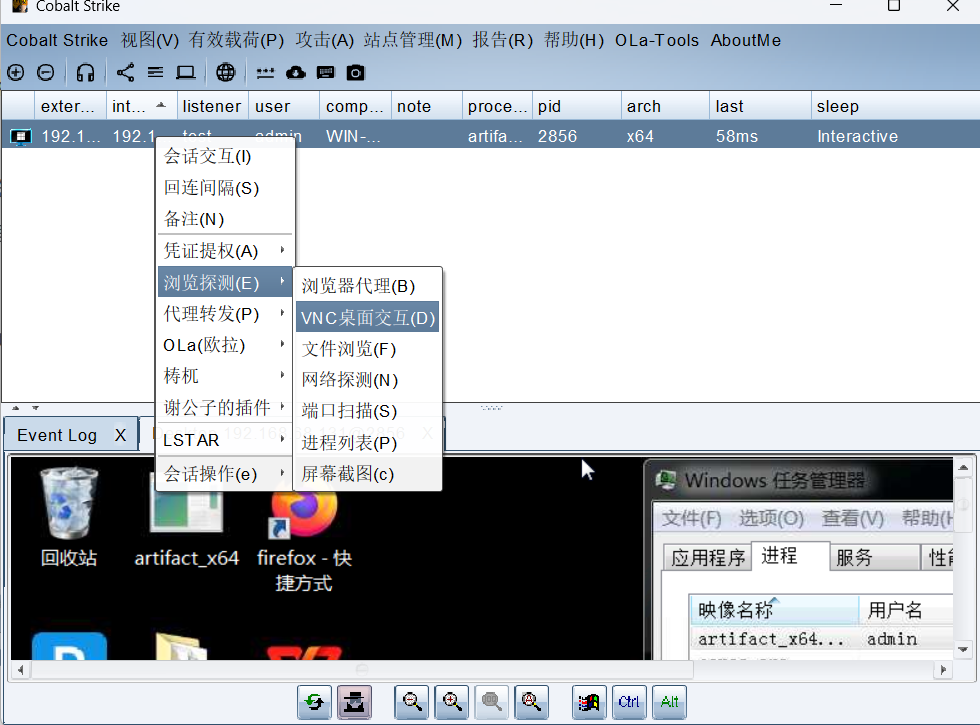Click the VNC zoom out button
Viewport: 980px width, 725px height.
pos(412,702)
